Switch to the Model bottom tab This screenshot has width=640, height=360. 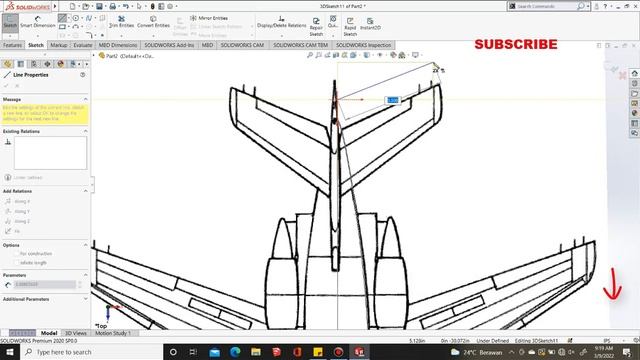click(x=49, y=333)
